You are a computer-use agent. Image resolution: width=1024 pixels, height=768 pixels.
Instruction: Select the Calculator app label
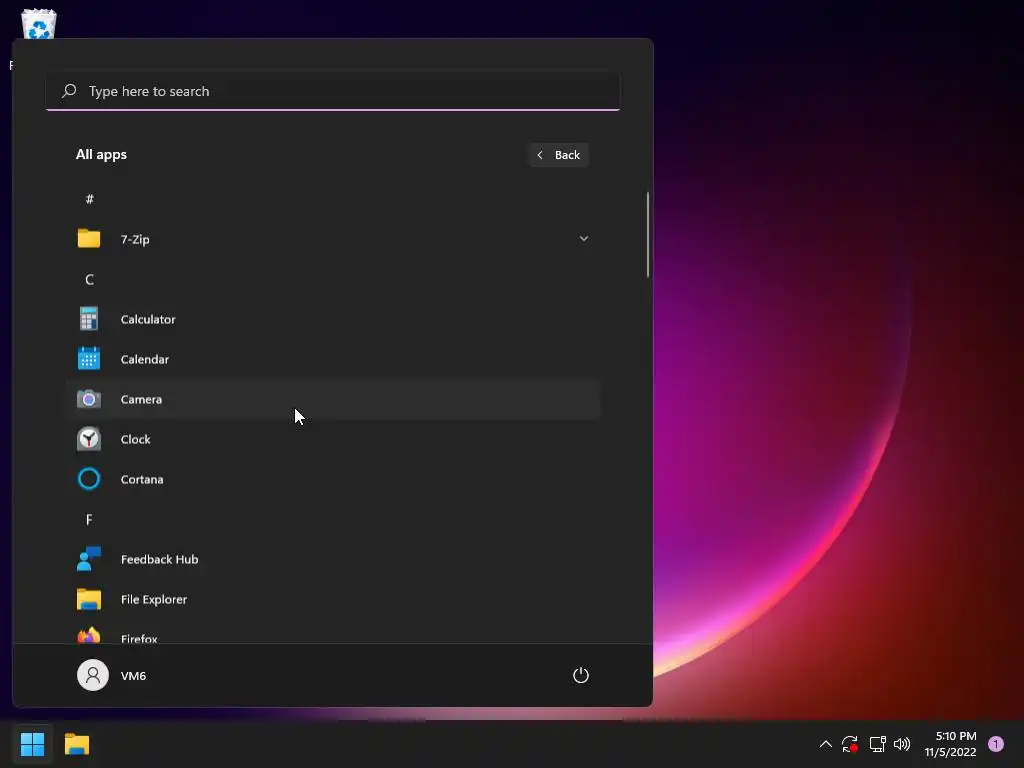(148, 319)
